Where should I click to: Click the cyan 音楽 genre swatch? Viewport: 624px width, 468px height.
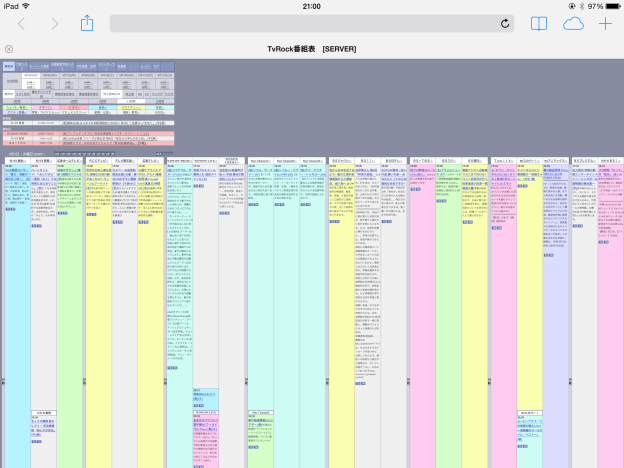tap(103, 107)
